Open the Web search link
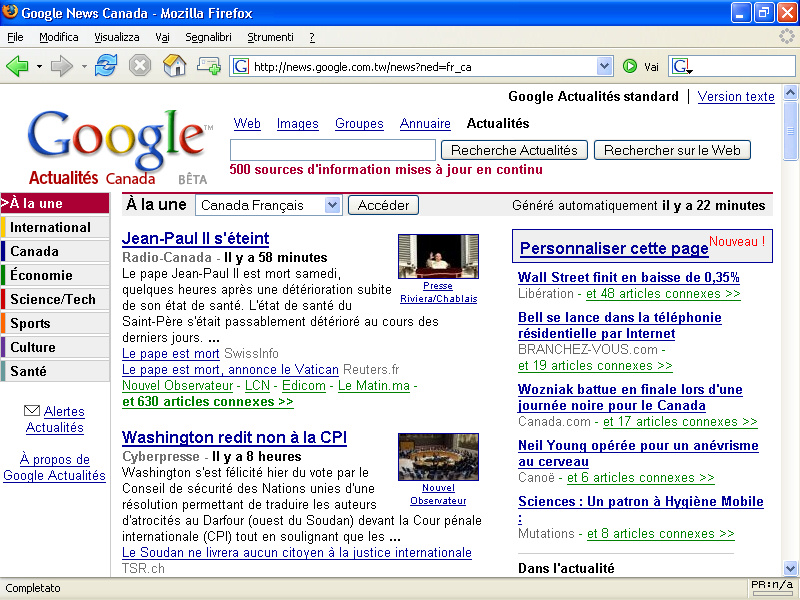 247,123
